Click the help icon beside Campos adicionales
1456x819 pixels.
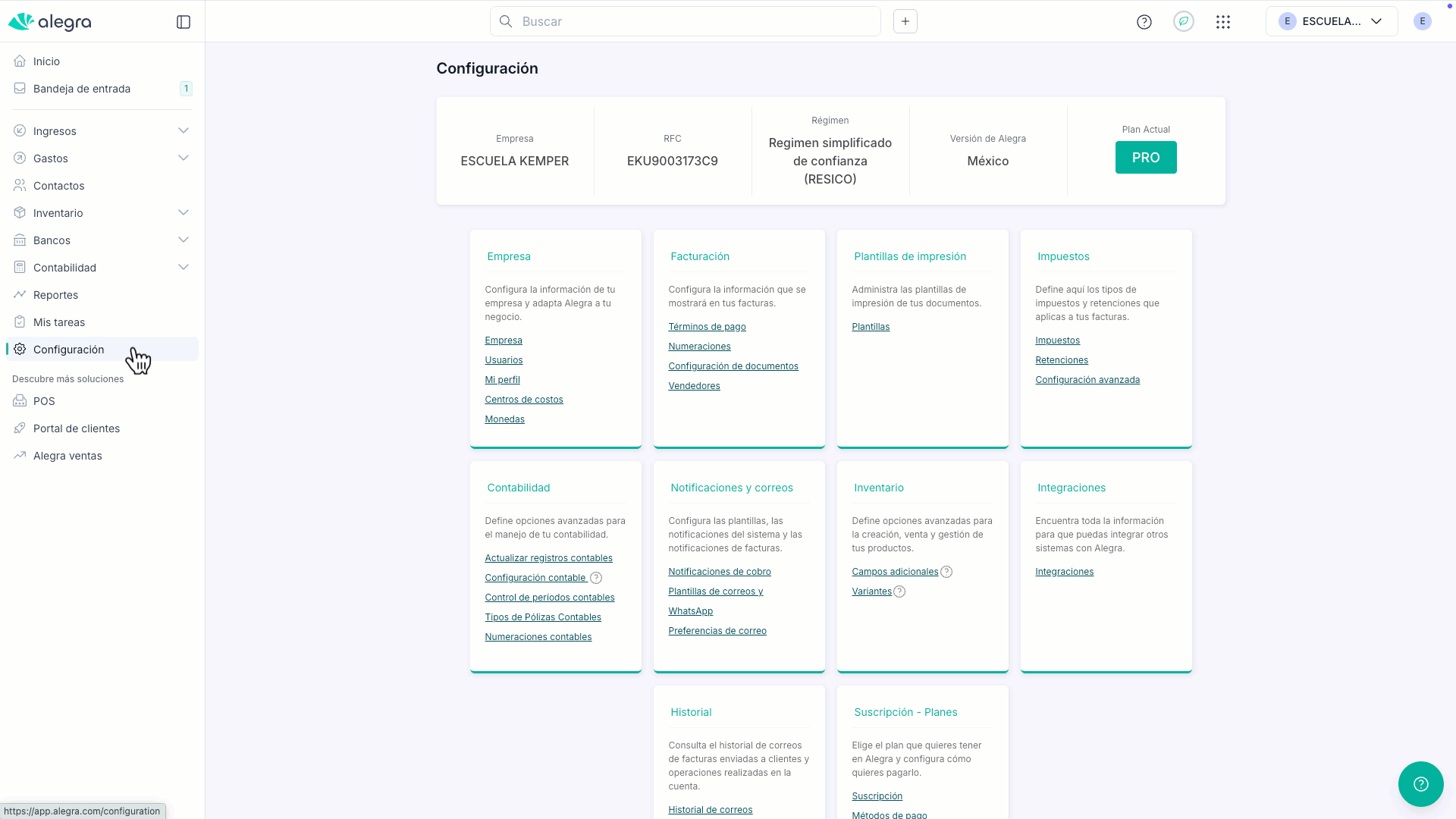point(946,572)
